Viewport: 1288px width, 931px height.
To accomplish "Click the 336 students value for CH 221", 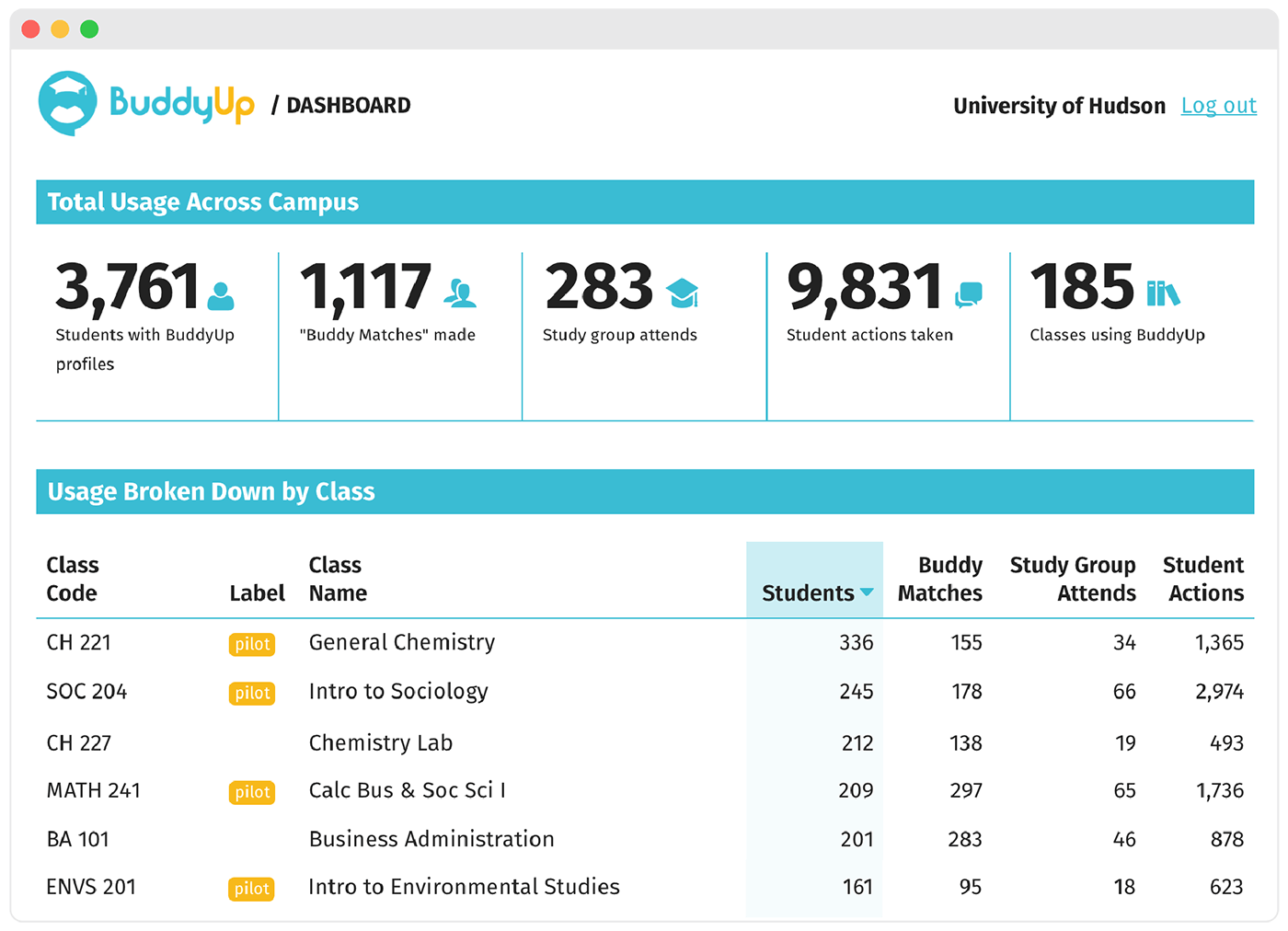I will pyautogui.click(x=857, y=642).
